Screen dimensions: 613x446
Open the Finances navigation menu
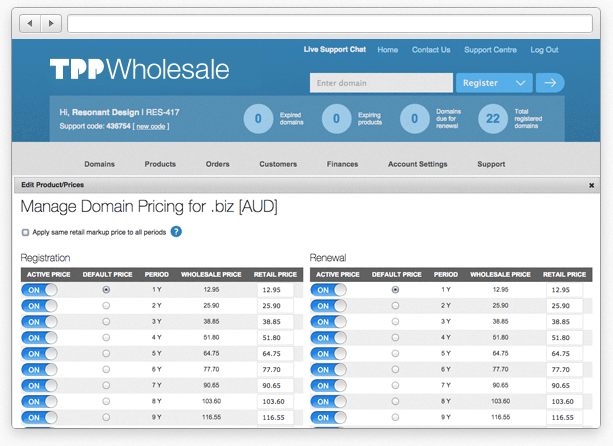(342, 164)
